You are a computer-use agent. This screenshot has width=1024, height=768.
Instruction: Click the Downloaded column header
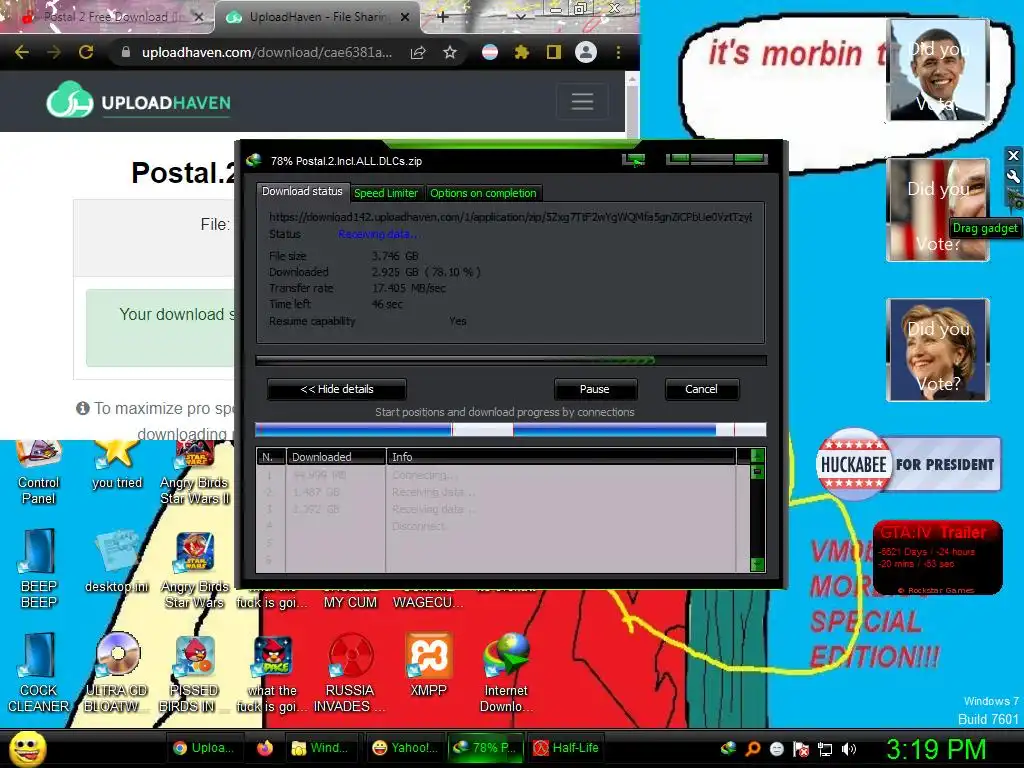pos(336,456)
